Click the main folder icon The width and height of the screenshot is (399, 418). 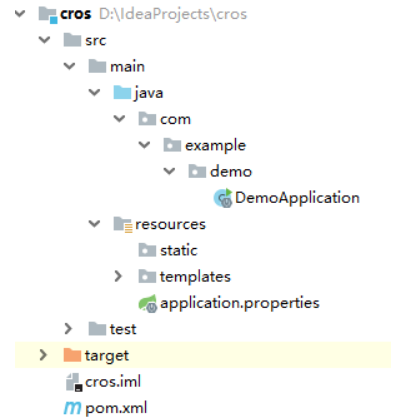tap(97, 66)
